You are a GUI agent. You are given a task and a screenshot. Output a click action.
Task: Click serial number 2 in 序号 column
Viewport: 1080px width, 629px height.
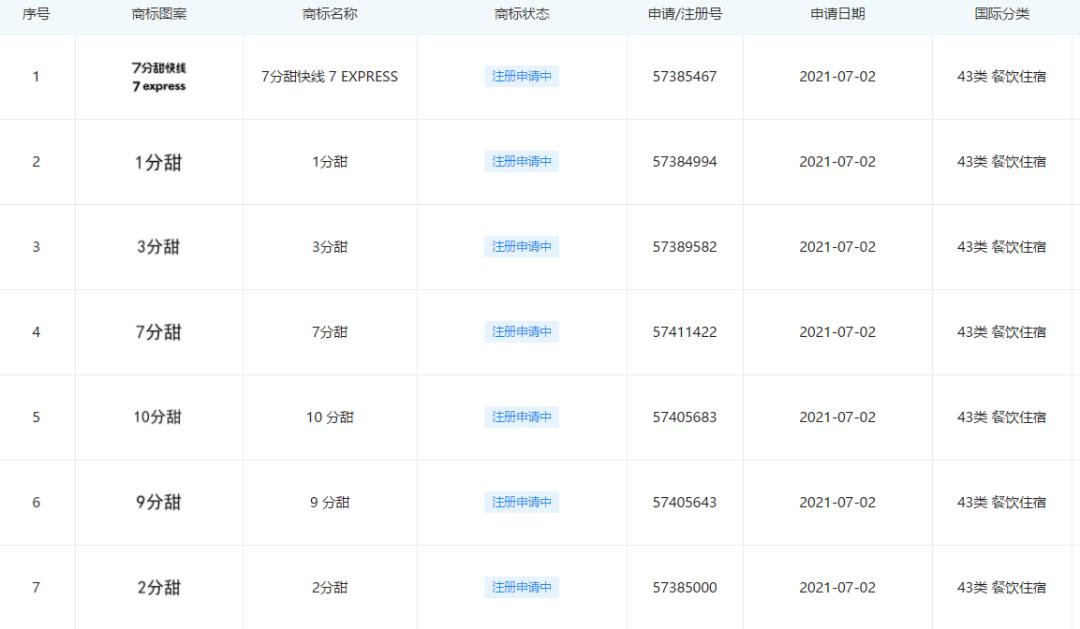(x=36, y=162)
